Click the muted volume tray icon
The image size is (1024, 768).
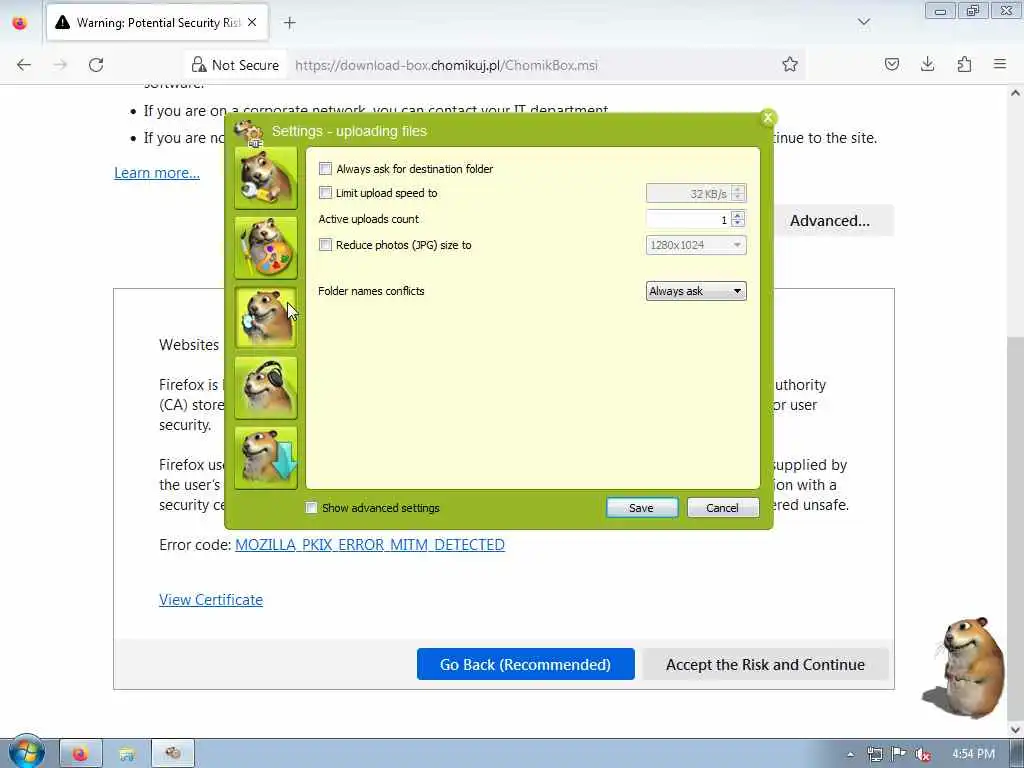tap(923, 754)
